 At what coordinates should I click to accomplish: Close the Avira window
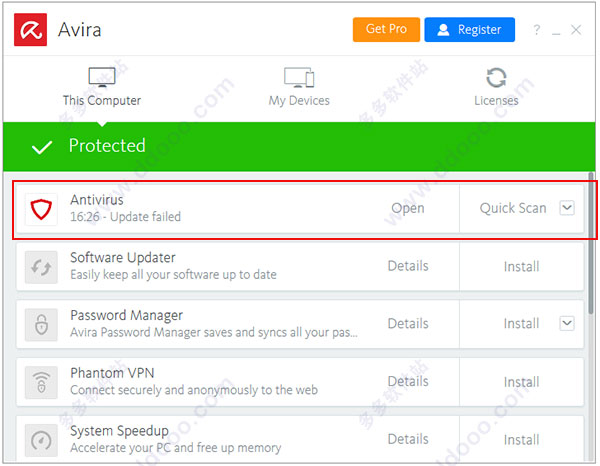(x=576, y=29)
